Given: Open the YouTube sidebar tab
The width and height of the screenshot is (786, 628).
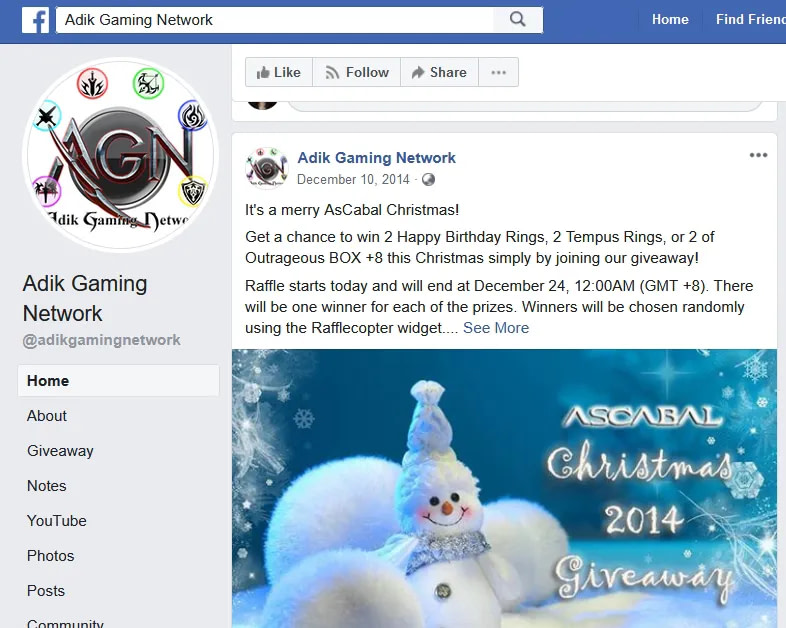Looking at the screenshot, I should pos(57,521).
